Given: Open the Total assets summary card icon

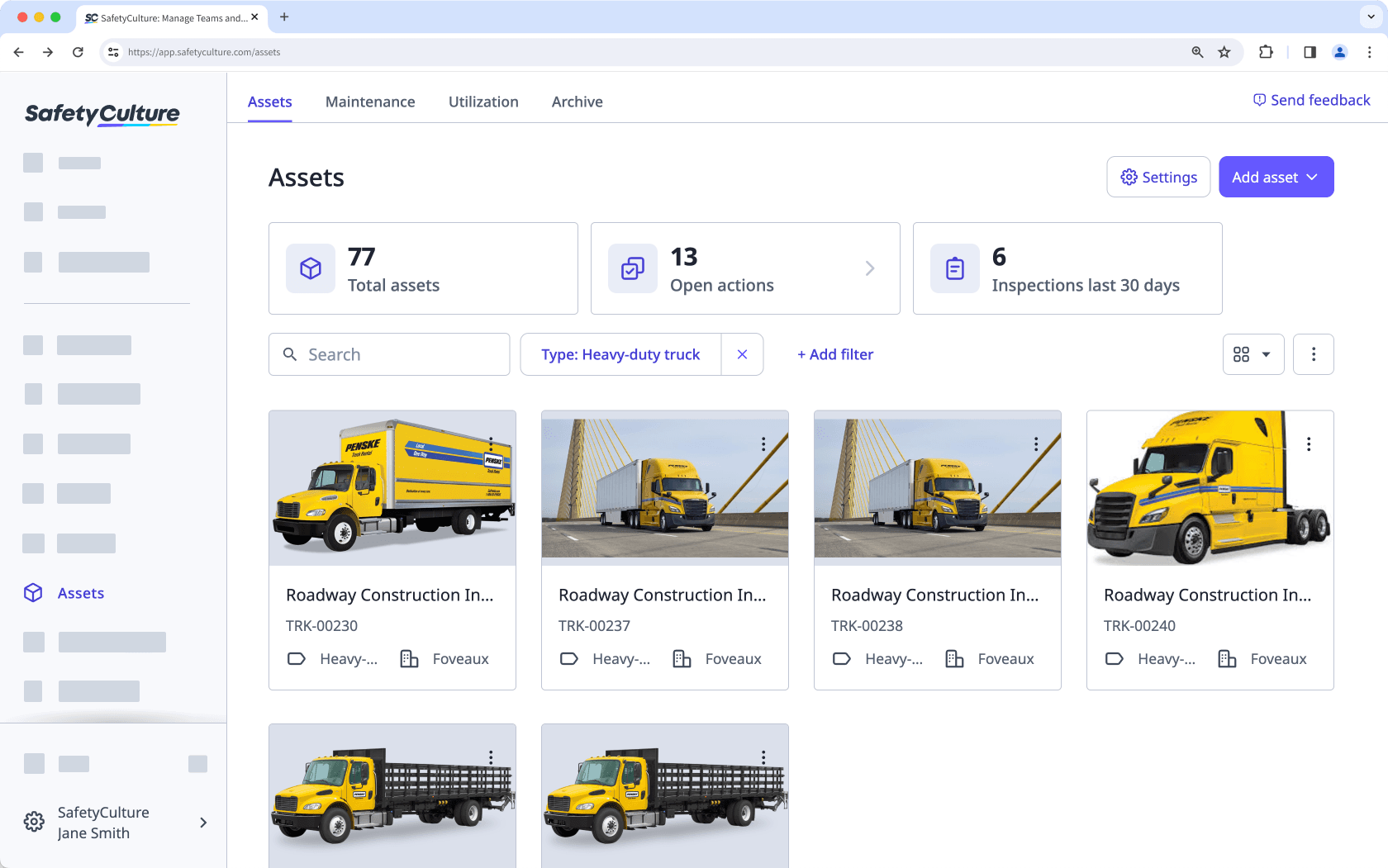Looking at the screenshot, I should click(310, 268).
